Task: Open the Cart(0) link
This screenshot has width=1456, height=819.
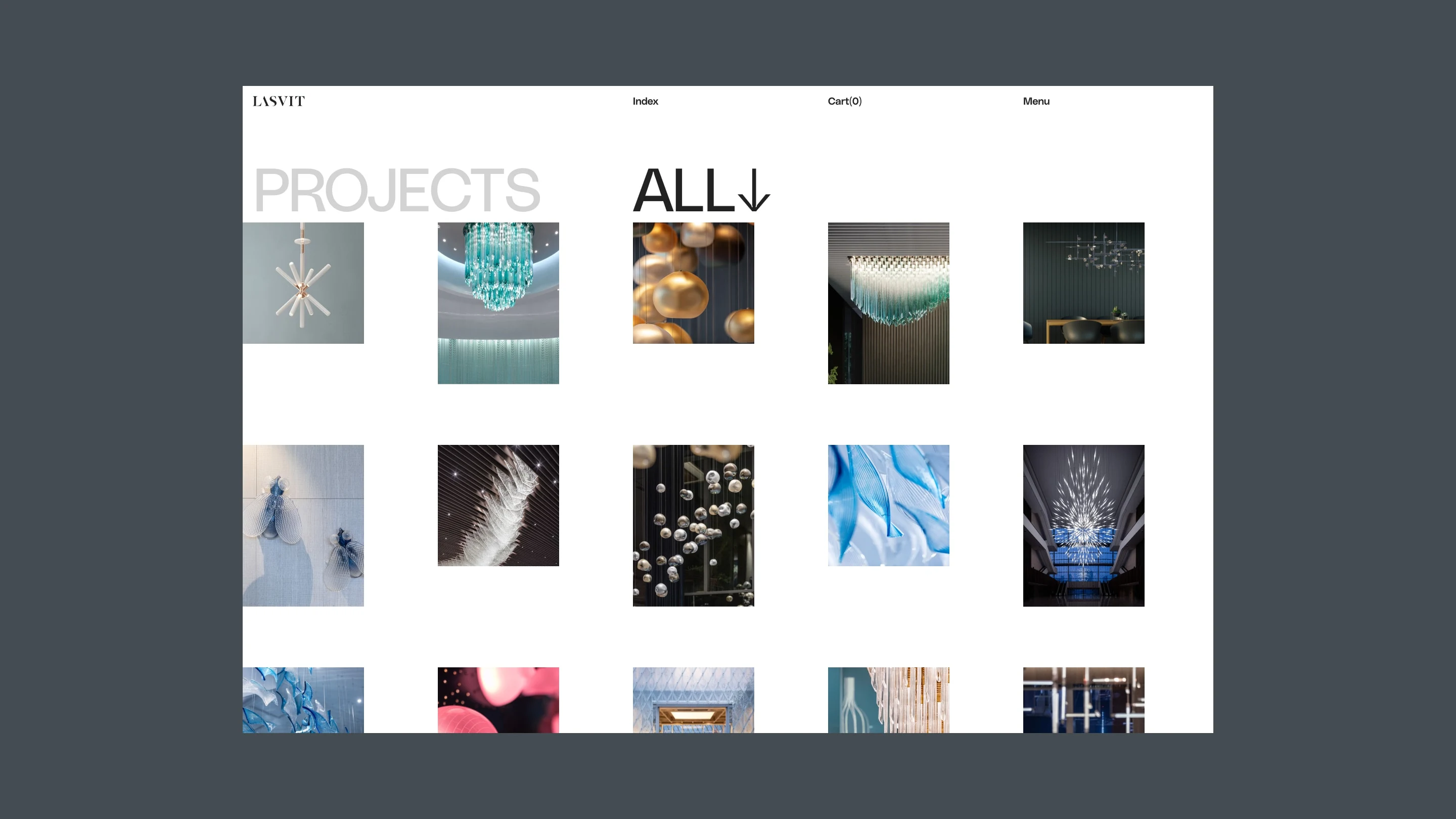Action: pos(844,101)
